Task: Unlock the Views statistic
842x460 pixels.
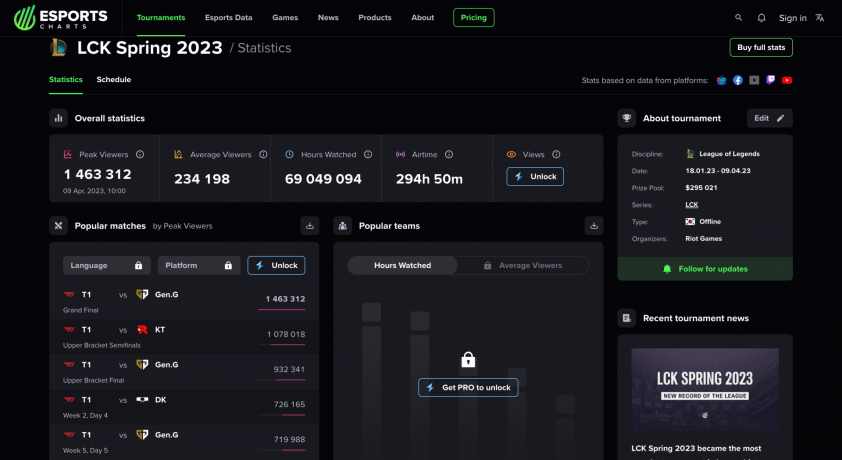Action: [x=535, y=177]
